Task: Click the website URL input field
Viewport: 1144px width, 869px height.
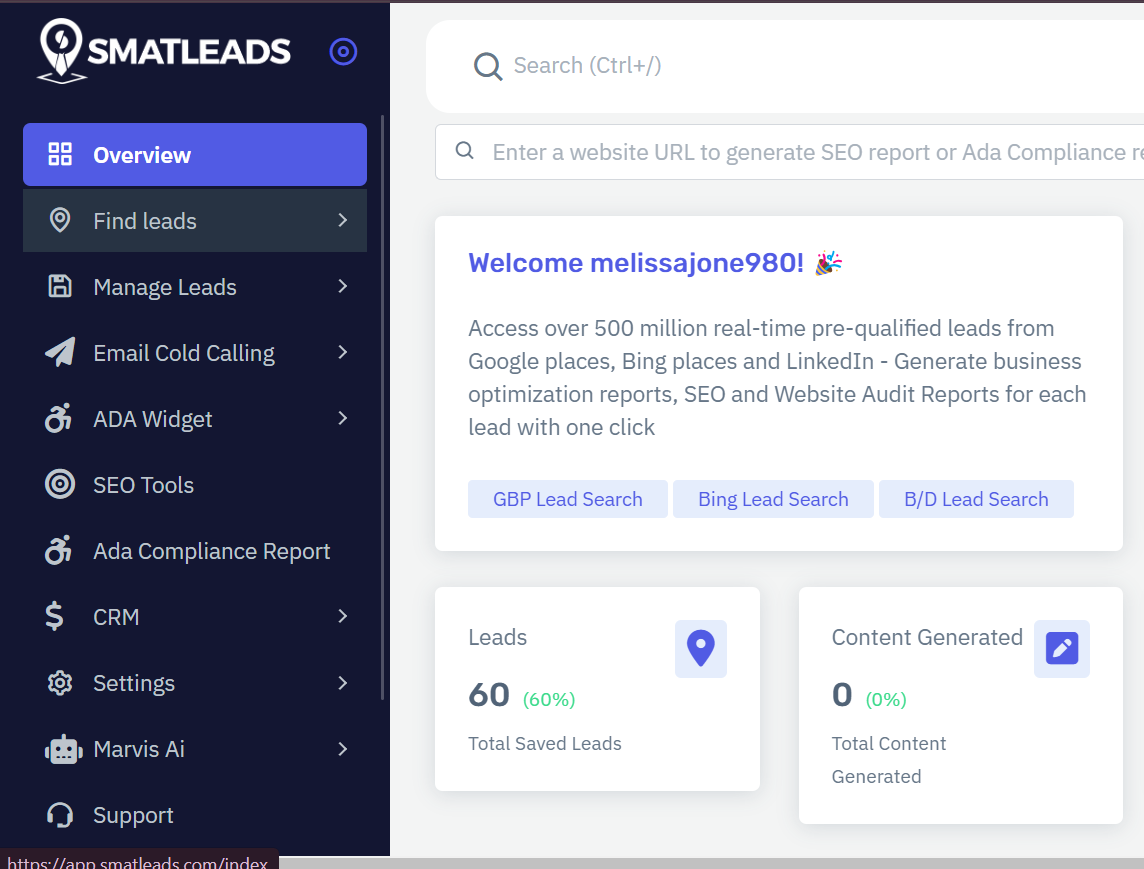Action: [800, 152]
